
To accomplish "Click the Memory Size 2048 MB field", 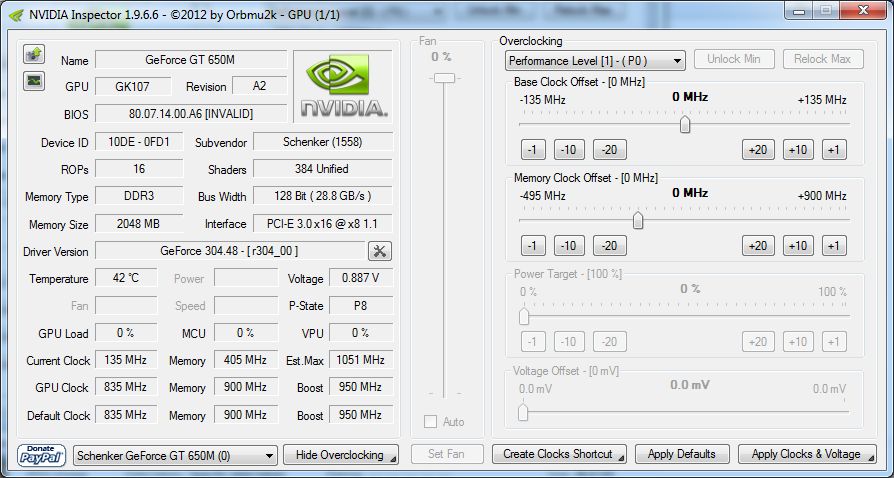I will pyautogui.click(x=139, y=224).
